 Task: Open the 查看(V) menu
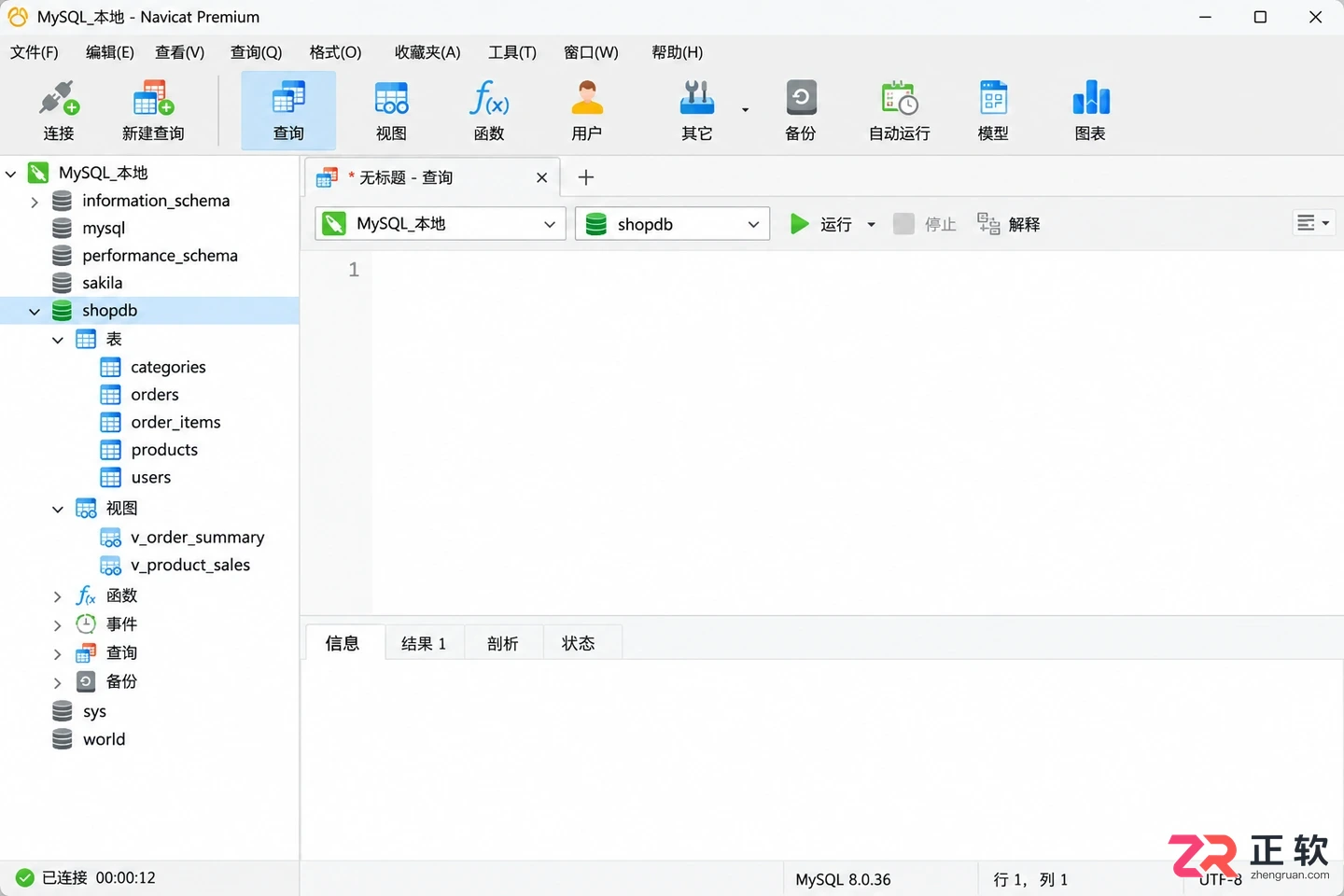[x=180, y=52]
